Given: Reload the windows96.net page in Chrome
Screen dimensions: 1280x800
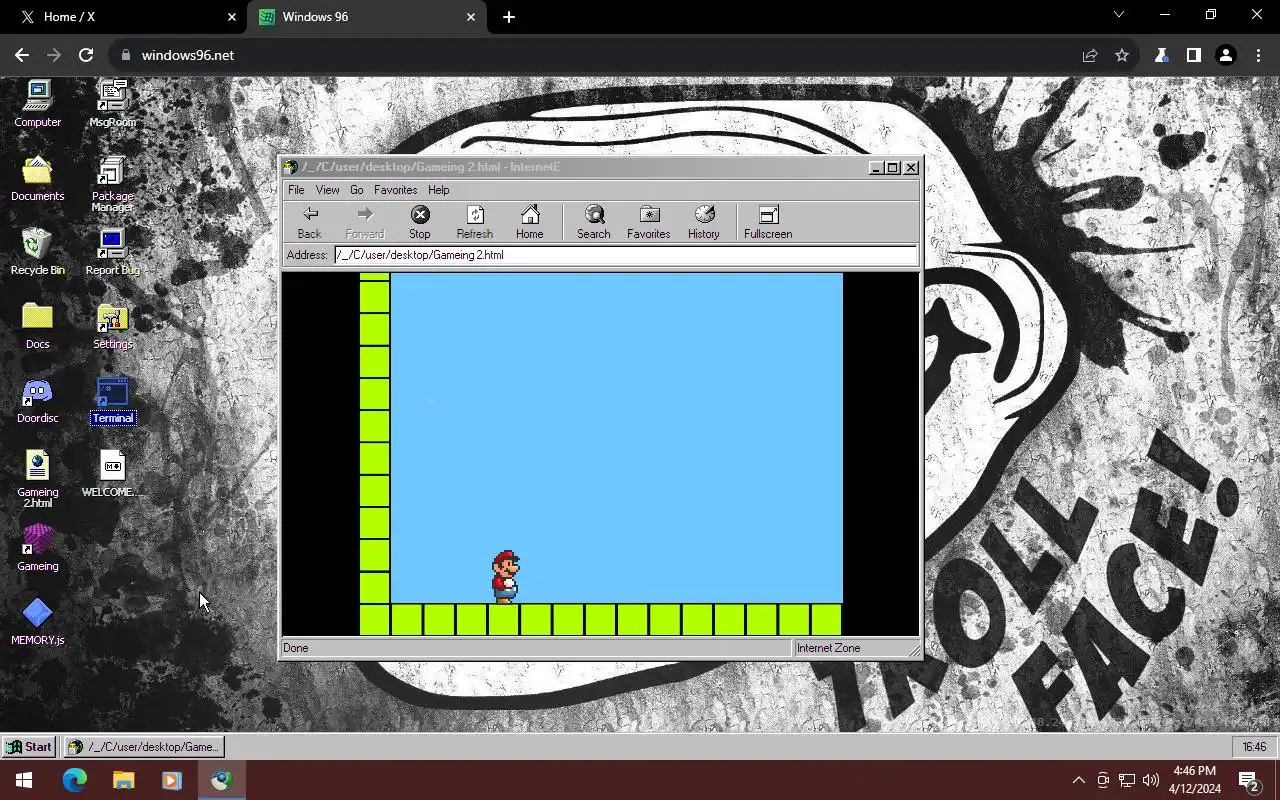Looking at the screenshot, I should coord(86,55).
